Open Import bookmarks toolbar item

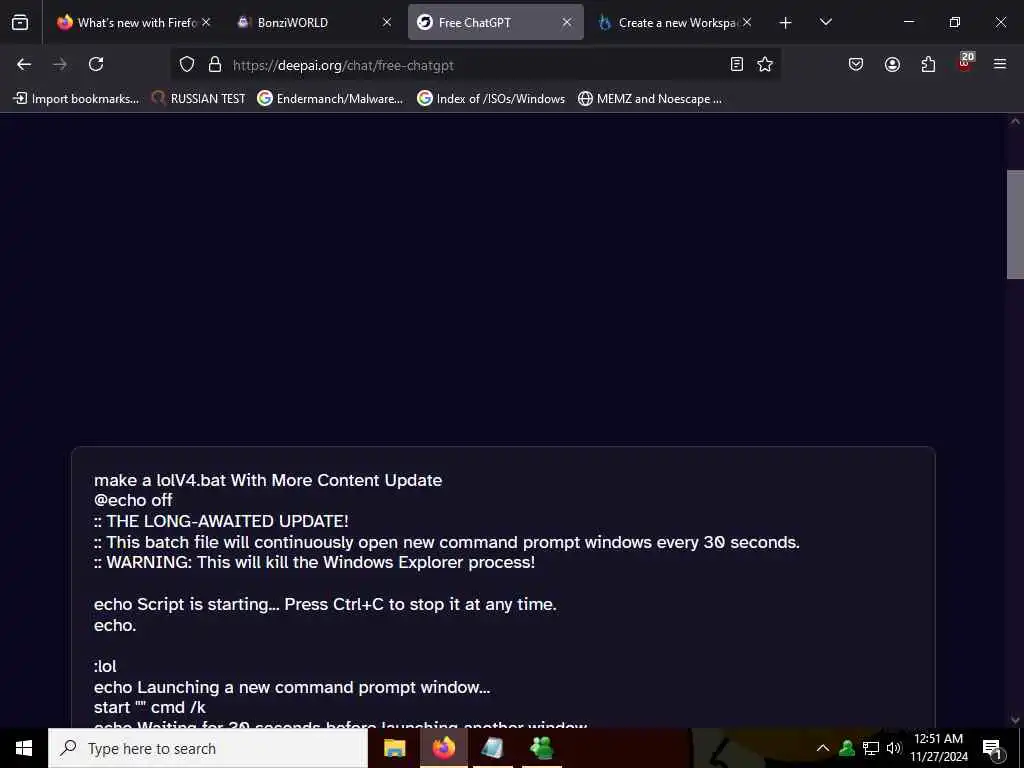click(76, 99)
